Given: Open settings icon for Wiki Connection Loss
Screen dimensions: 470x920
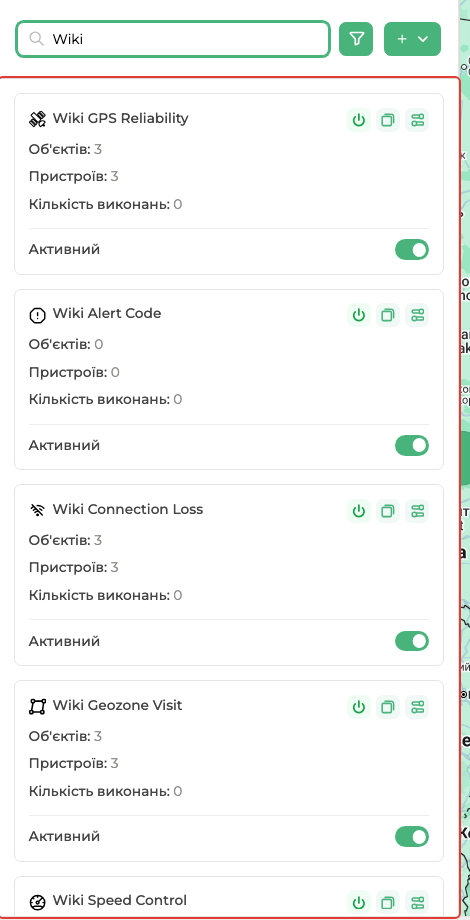Looking at the screenshot, I should [x=417, y=511].
